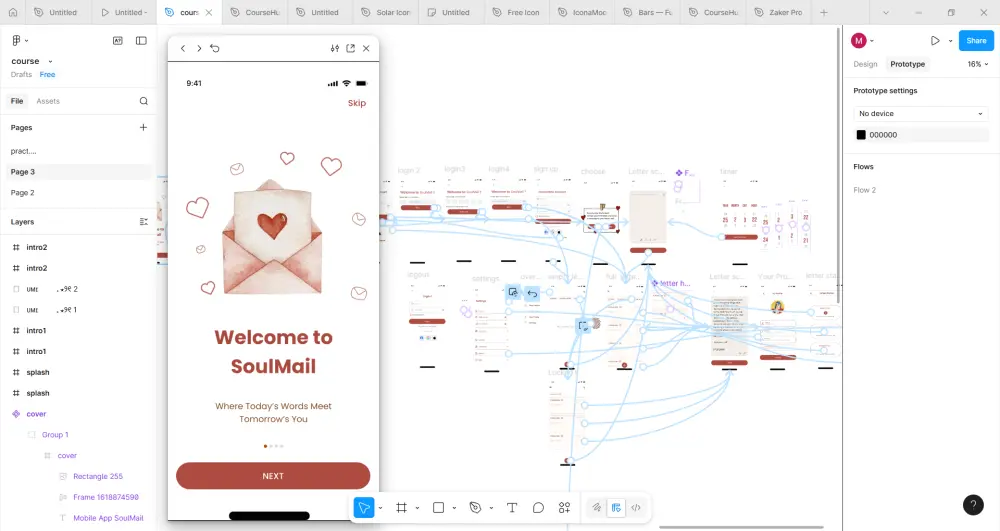Click the Present play icon
This screenshot has width=1000, height=531.
click(x=935, y=41)
